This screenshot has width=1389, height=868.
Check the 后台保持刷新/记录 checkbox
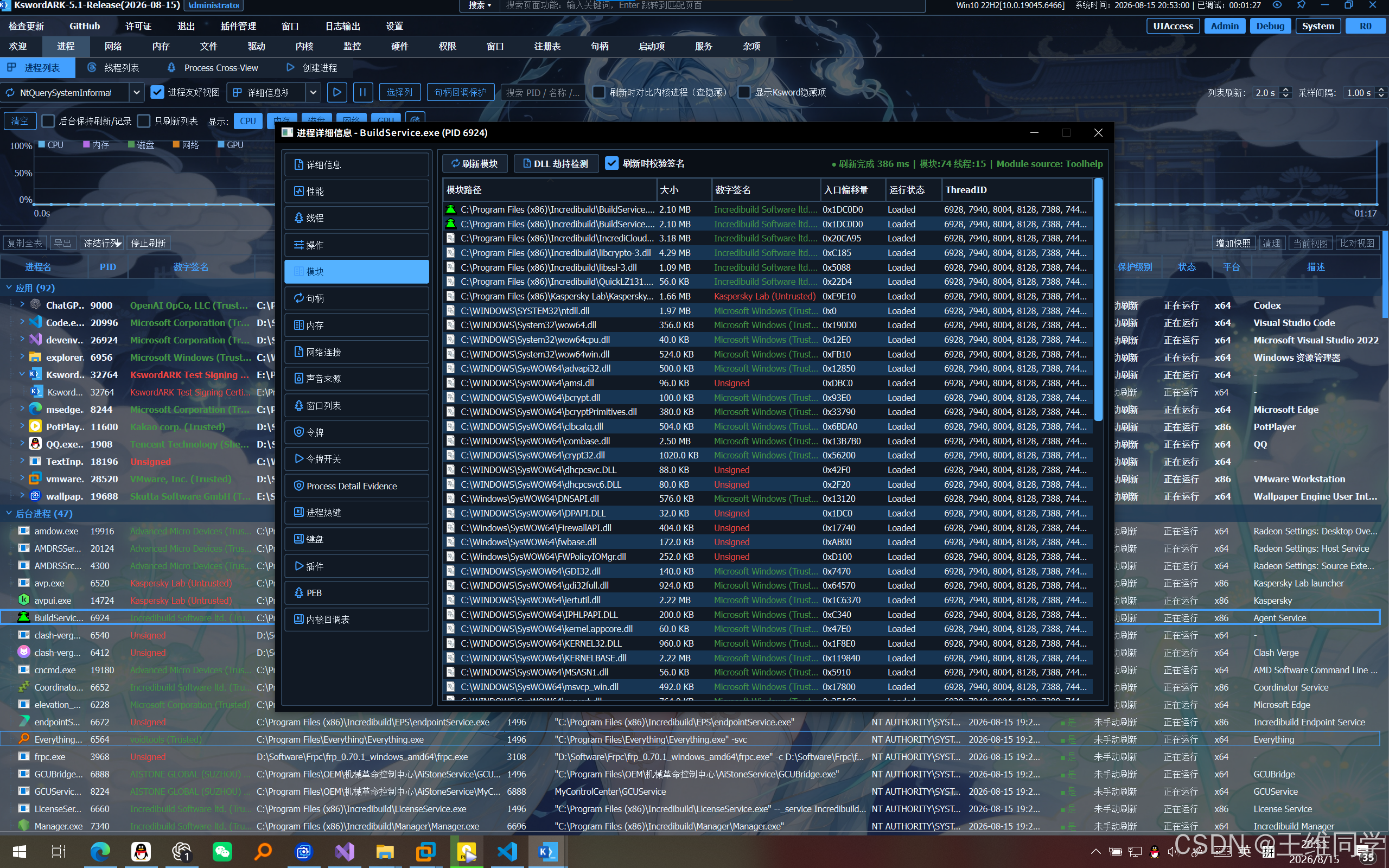pyautogui.click(x=48, y=121)
